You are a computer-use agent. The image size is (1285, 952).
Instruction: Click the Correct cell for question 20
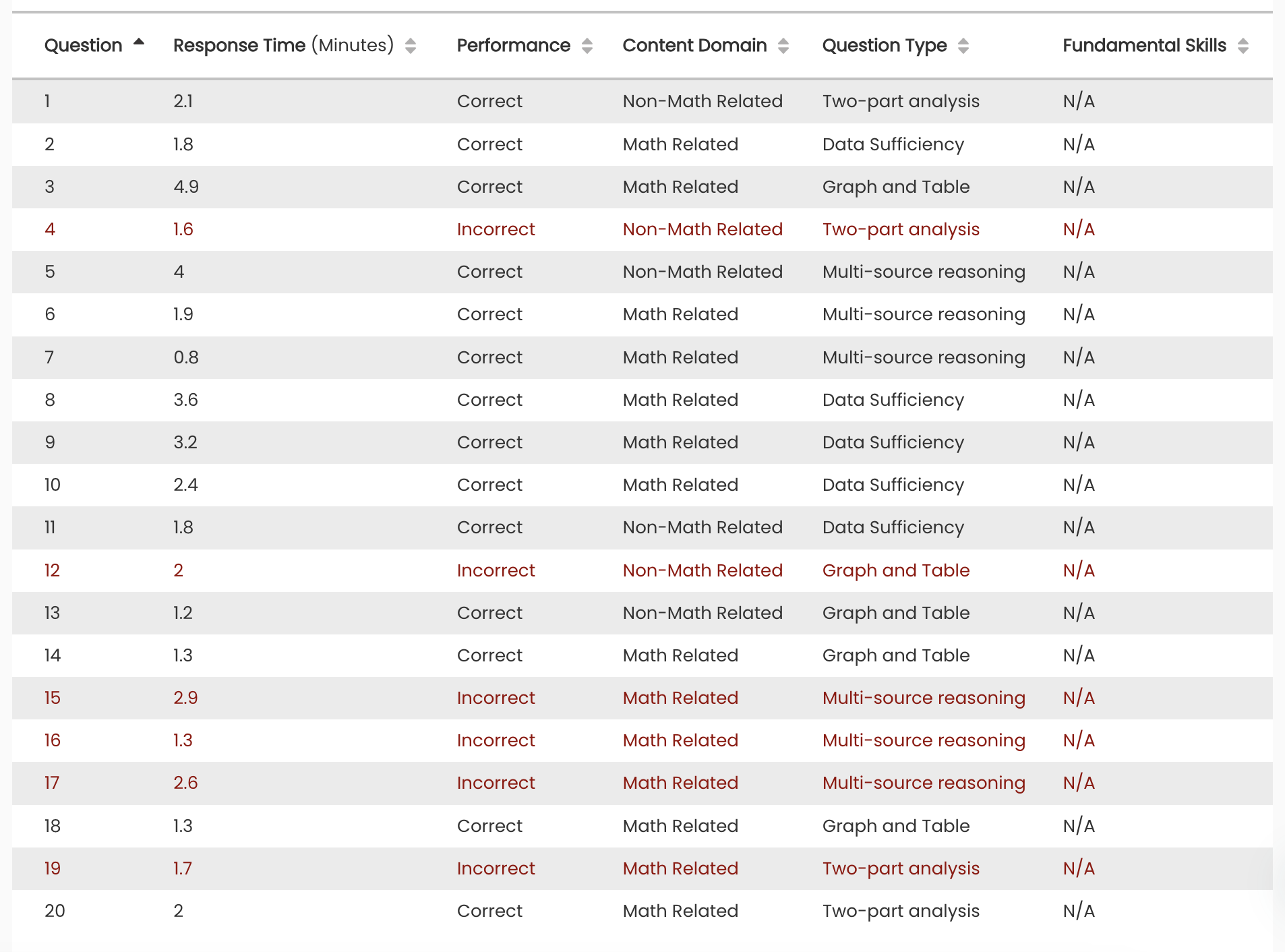pos(490,911)
